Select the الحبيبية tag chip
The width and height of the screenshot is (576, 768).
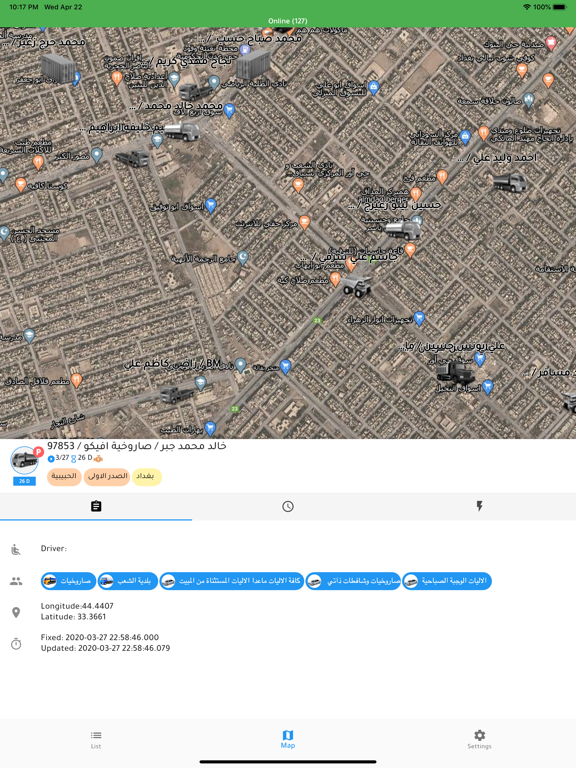tap(64, 477)
